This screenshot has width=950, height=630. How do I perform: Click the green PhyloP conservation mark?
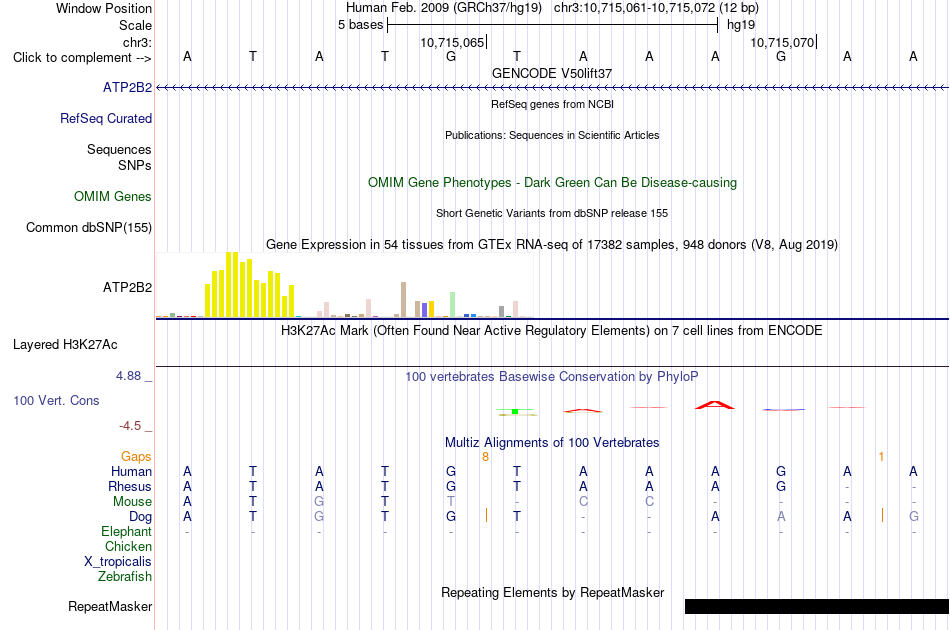[515, 411]
